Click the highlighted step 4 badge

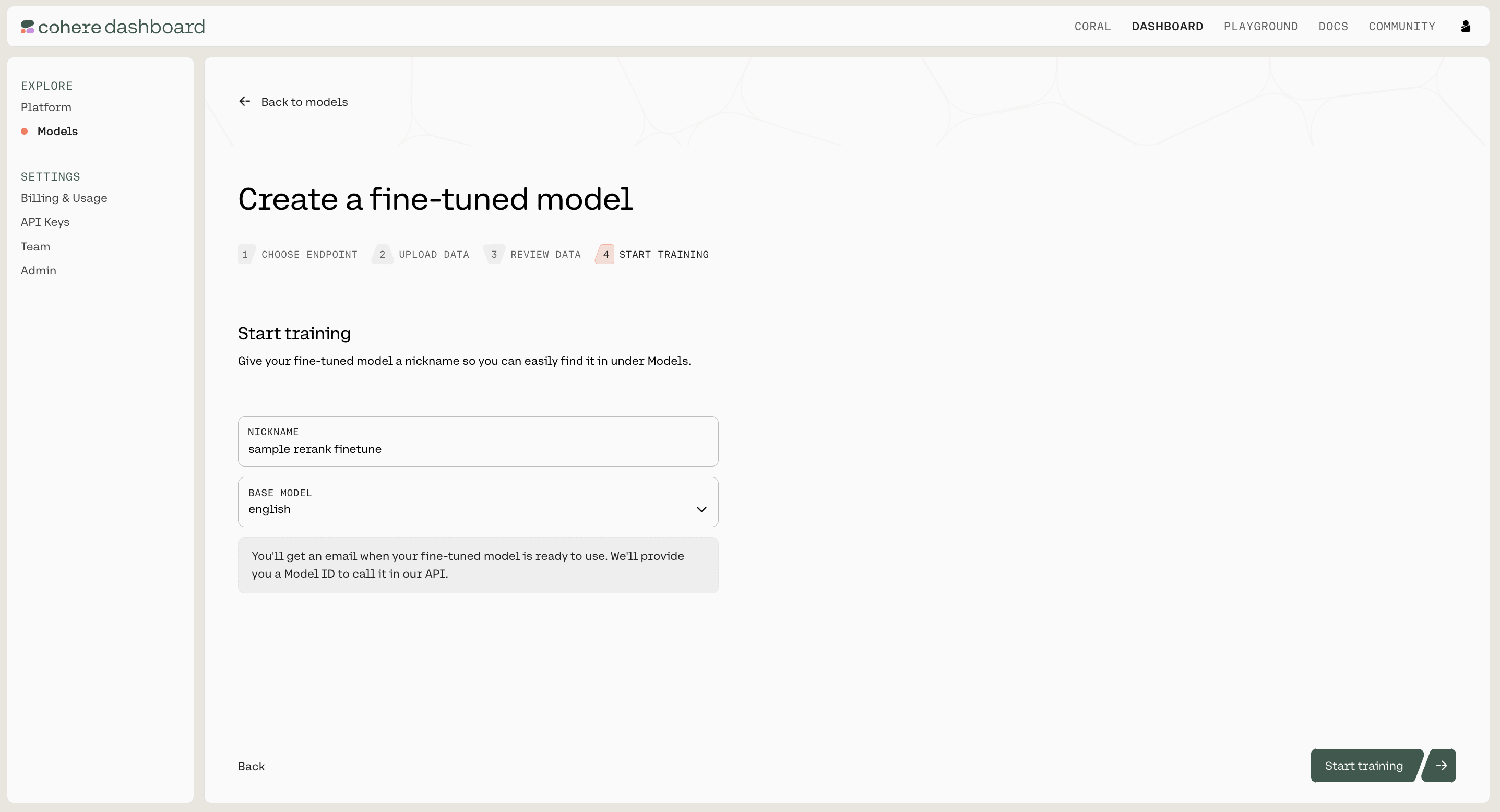[x=605, y=254]
